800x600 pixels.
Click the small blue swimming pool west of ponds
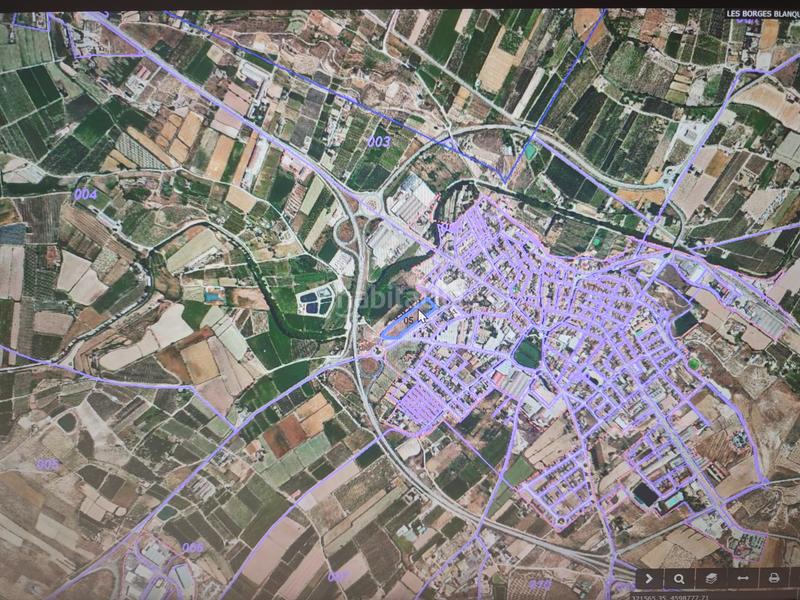213,296
